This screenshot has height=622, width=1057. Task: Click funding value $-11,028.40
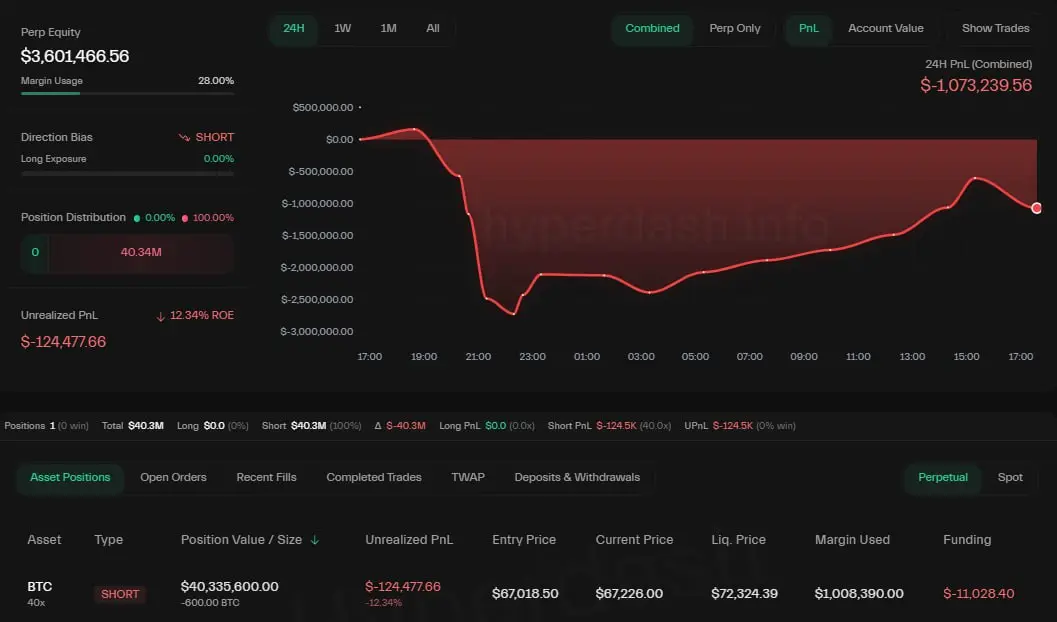click(x=978, y=594)
